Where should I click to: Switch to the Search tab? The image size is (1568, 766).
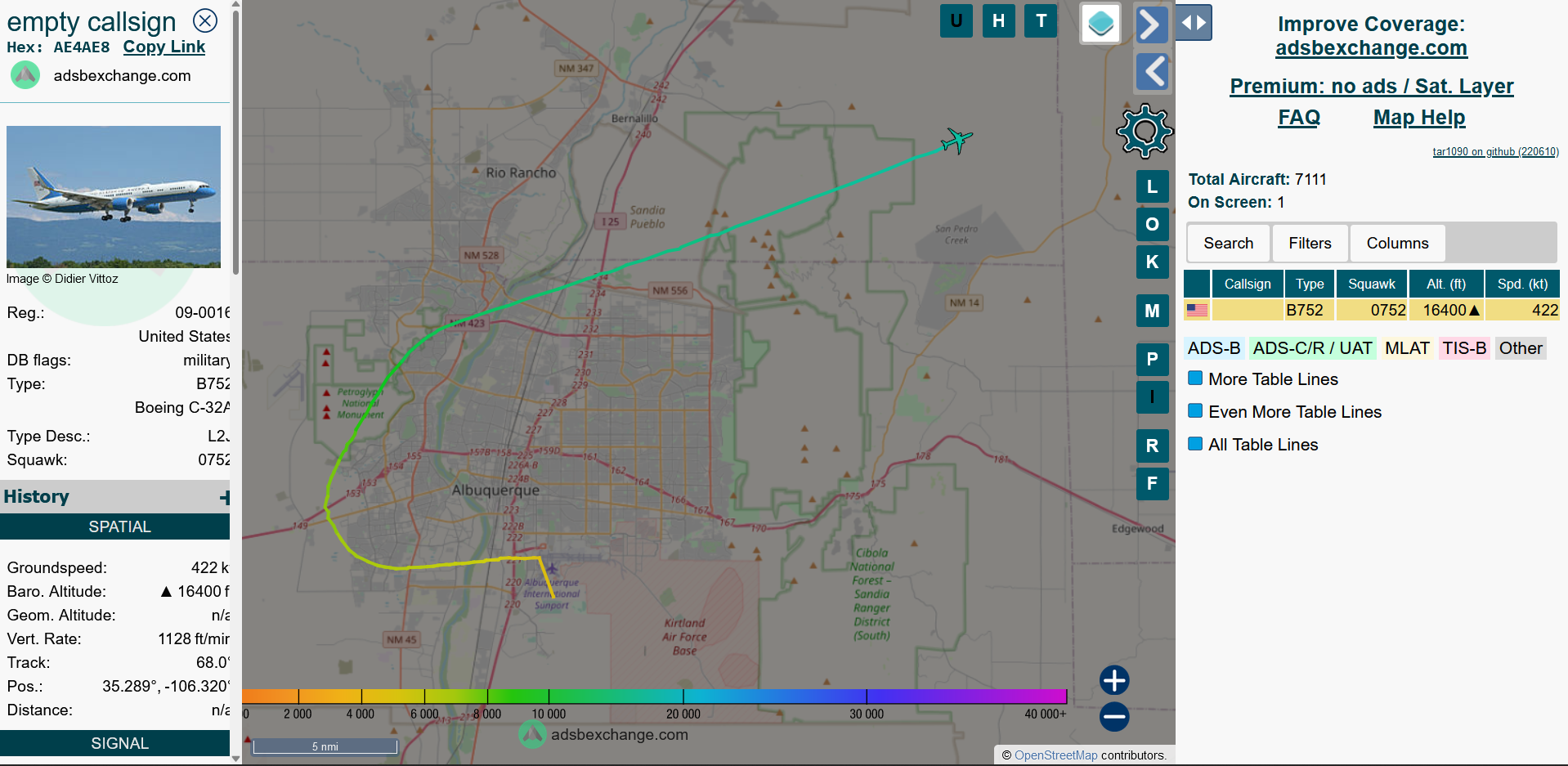[1228, 243]
